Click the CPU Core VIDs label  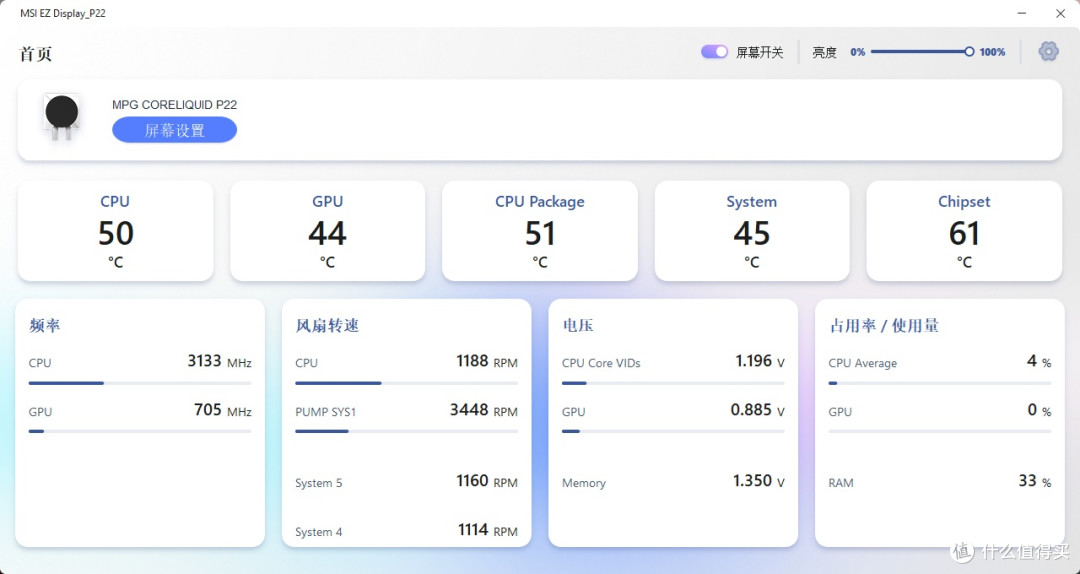point(601,363)
